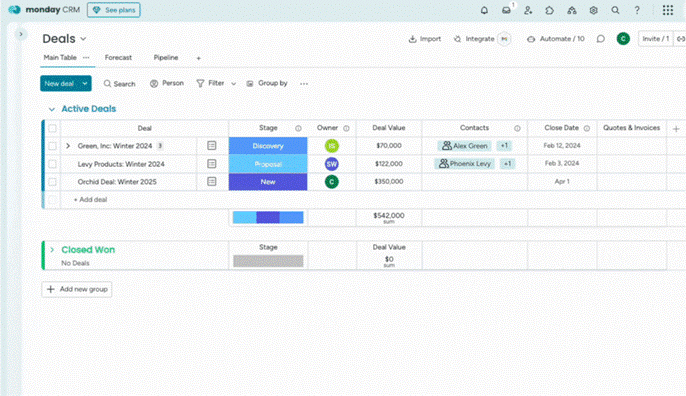Open the nine-dot products switcher
Viewport: 686px width, 396px height.
(x=668, y=10)
